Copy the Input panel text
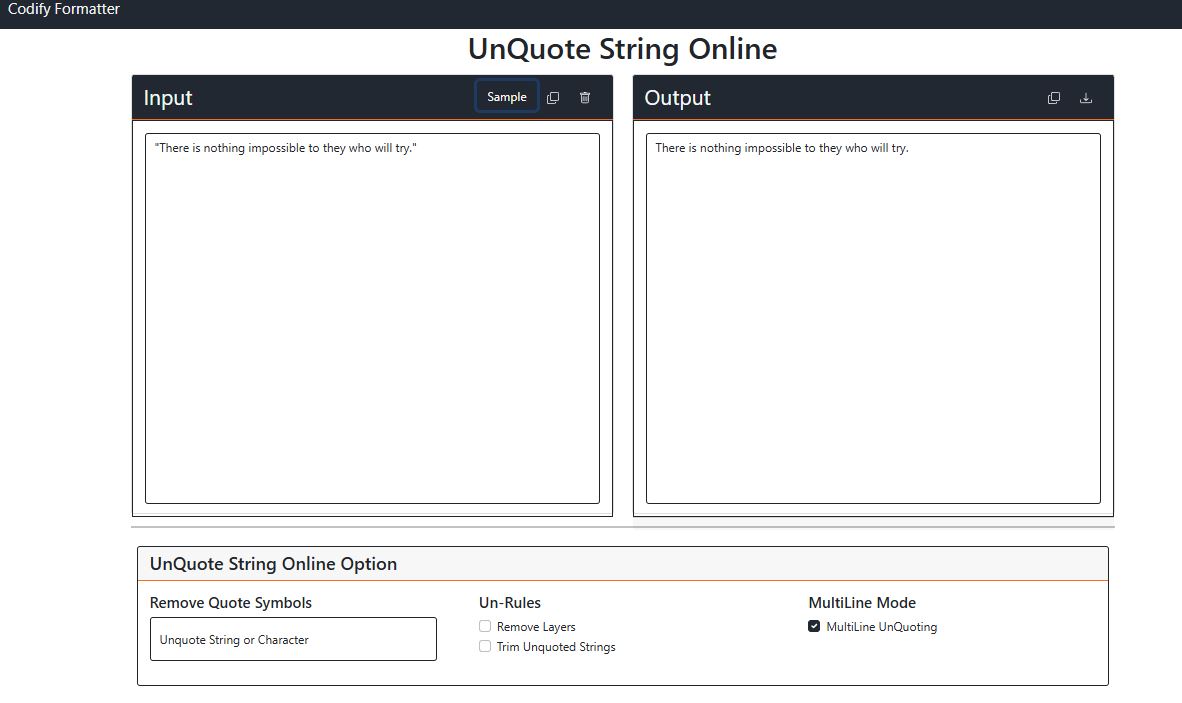Viewport: 1182px width, 703px height. point(553,98)
